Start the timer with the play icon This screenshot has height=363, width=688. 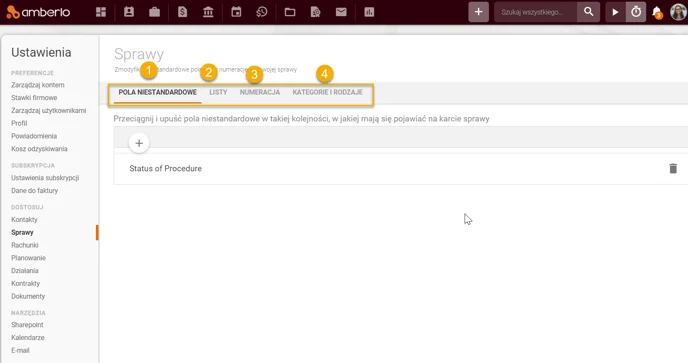(x=615, y=12)
